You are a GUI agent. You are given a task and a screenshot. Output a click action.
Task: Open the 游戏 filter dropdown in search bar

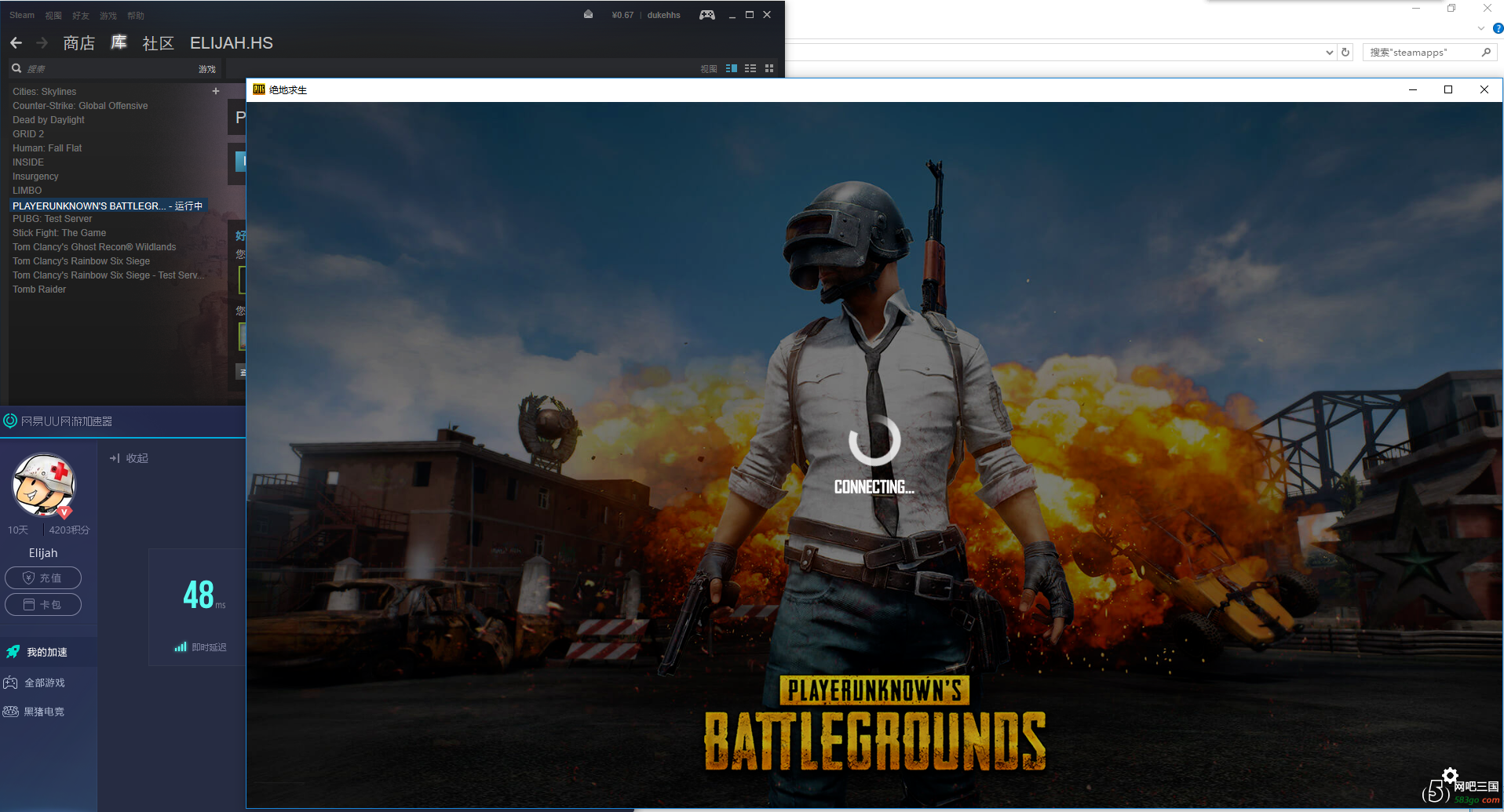click(x=207, y=69)
